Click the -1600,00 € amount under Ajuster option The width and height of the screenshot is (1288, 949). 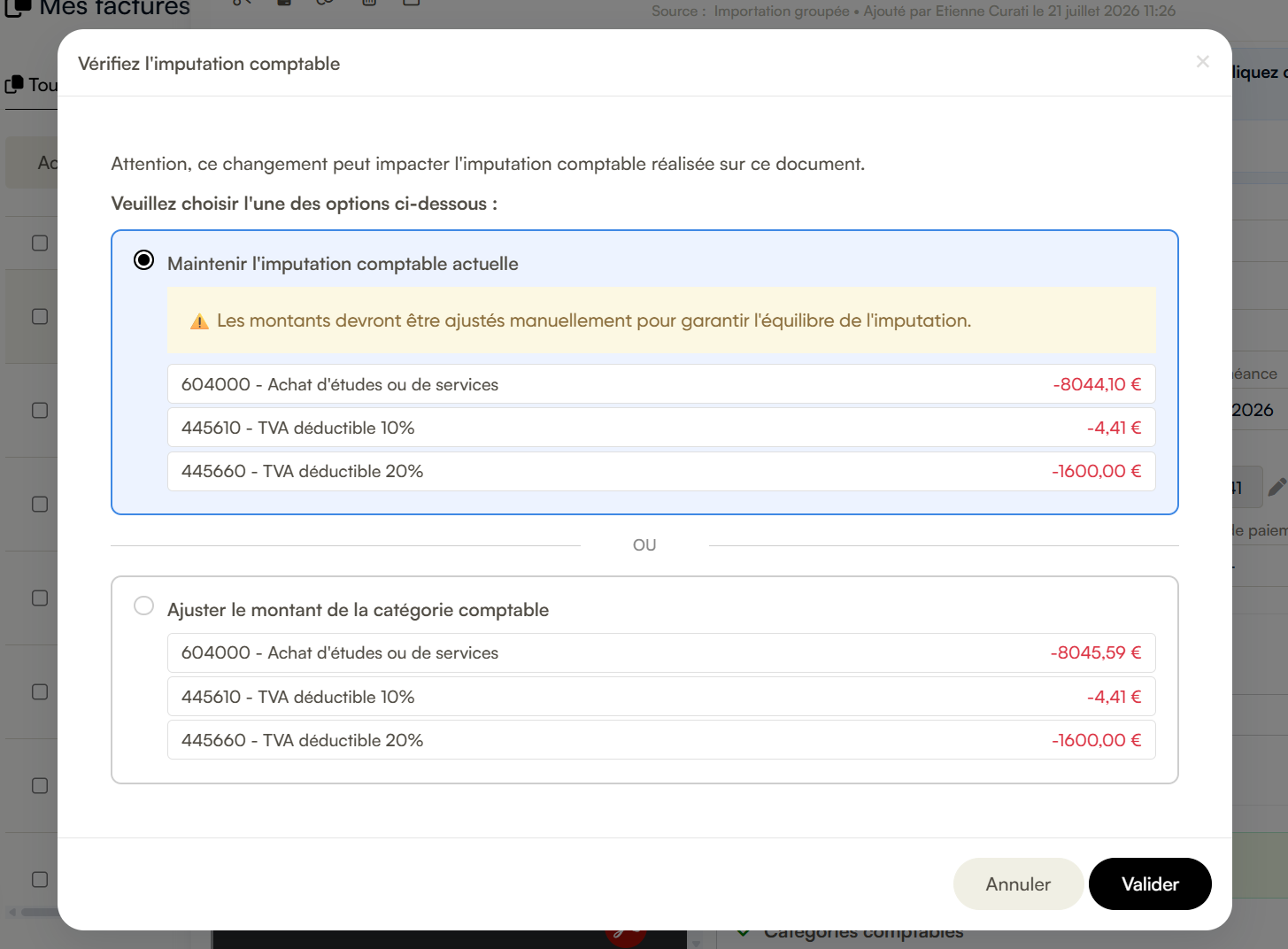pos(1096,740)
